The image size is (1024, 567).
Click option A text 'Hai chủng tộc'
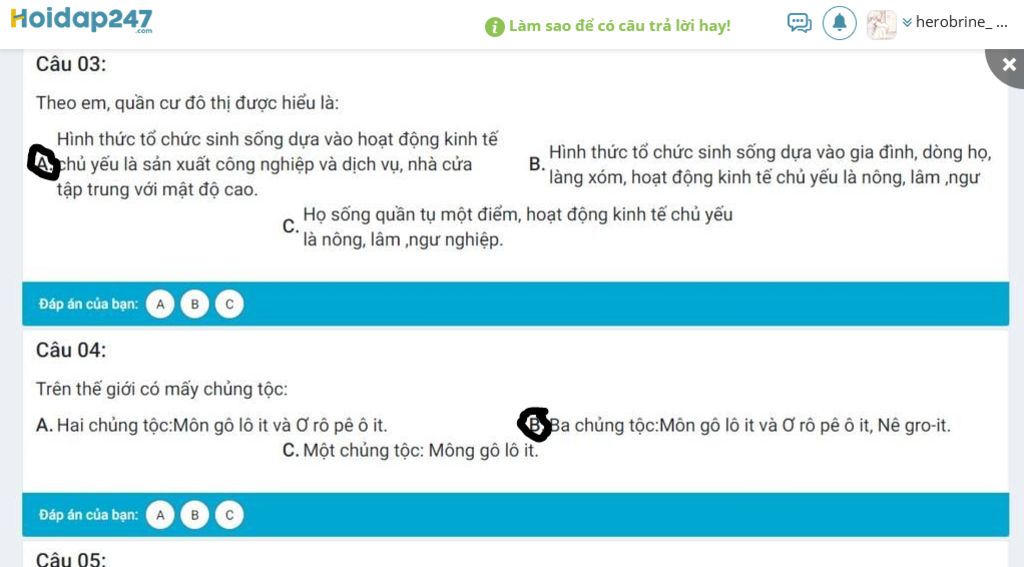[114, 425]
